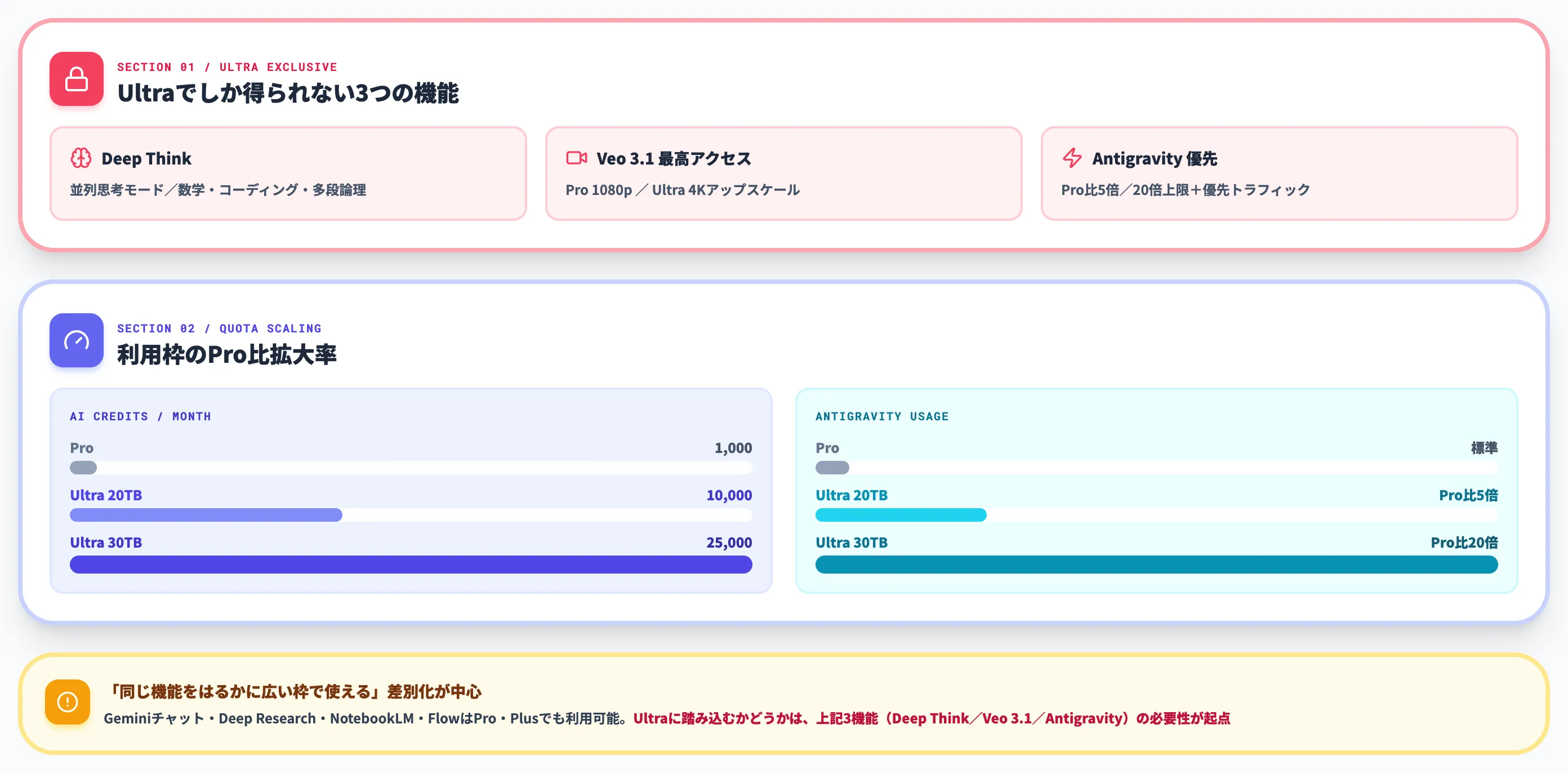The image size is (1568, 773).
Task: Click the video camera icon for Veo 3.1
Action: point(576,158)
